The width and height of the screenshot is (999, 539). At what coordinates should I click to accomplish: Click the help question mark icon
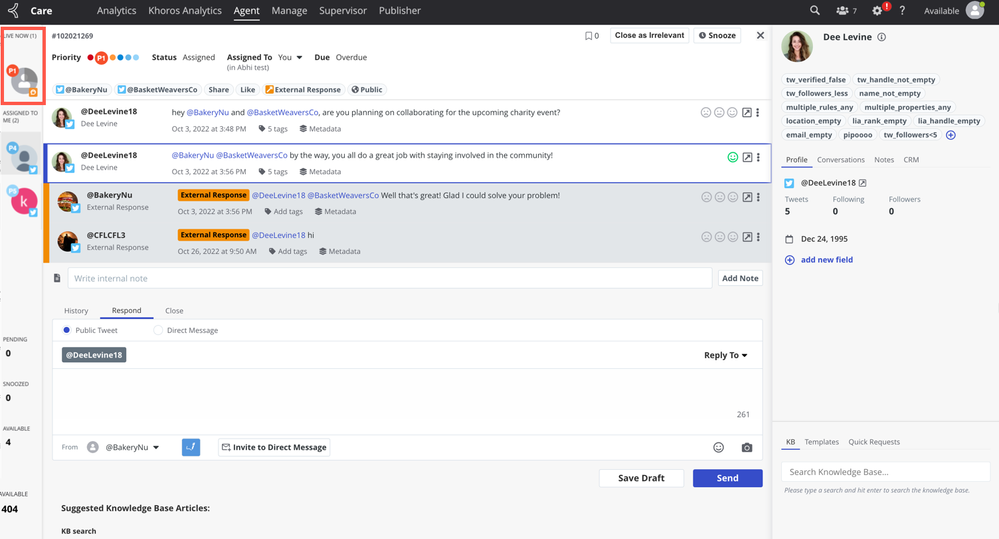902,11
